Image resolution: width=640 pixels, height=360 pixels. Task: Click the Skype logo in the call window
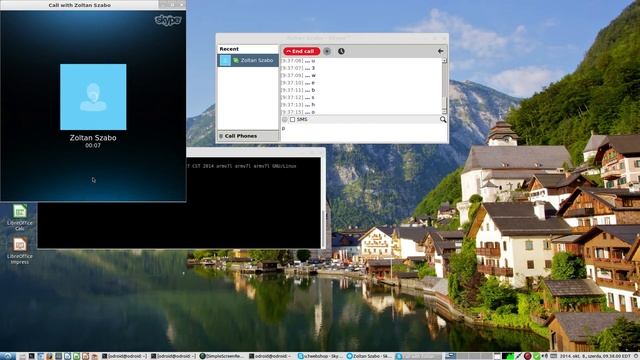(168, 20)
